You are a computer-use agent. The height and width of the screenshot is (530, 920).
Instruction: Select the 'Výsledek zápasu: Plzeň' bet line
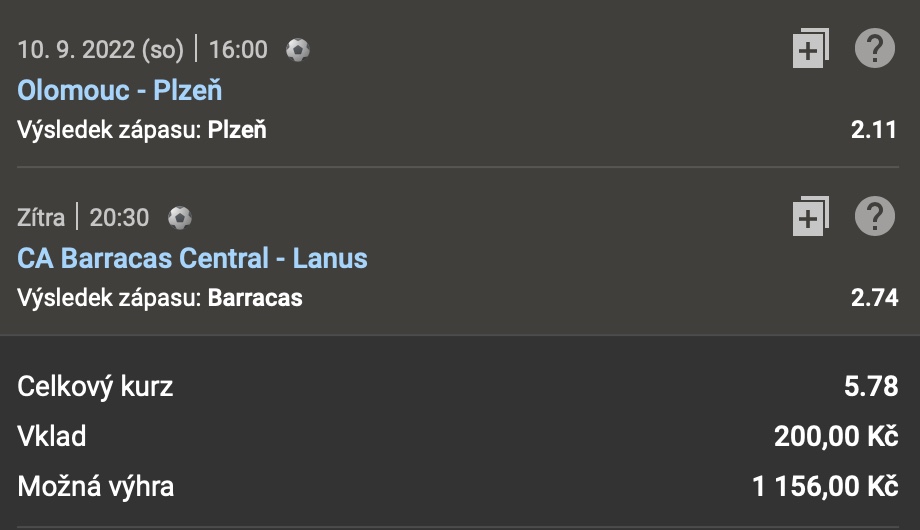click(142, 129)
